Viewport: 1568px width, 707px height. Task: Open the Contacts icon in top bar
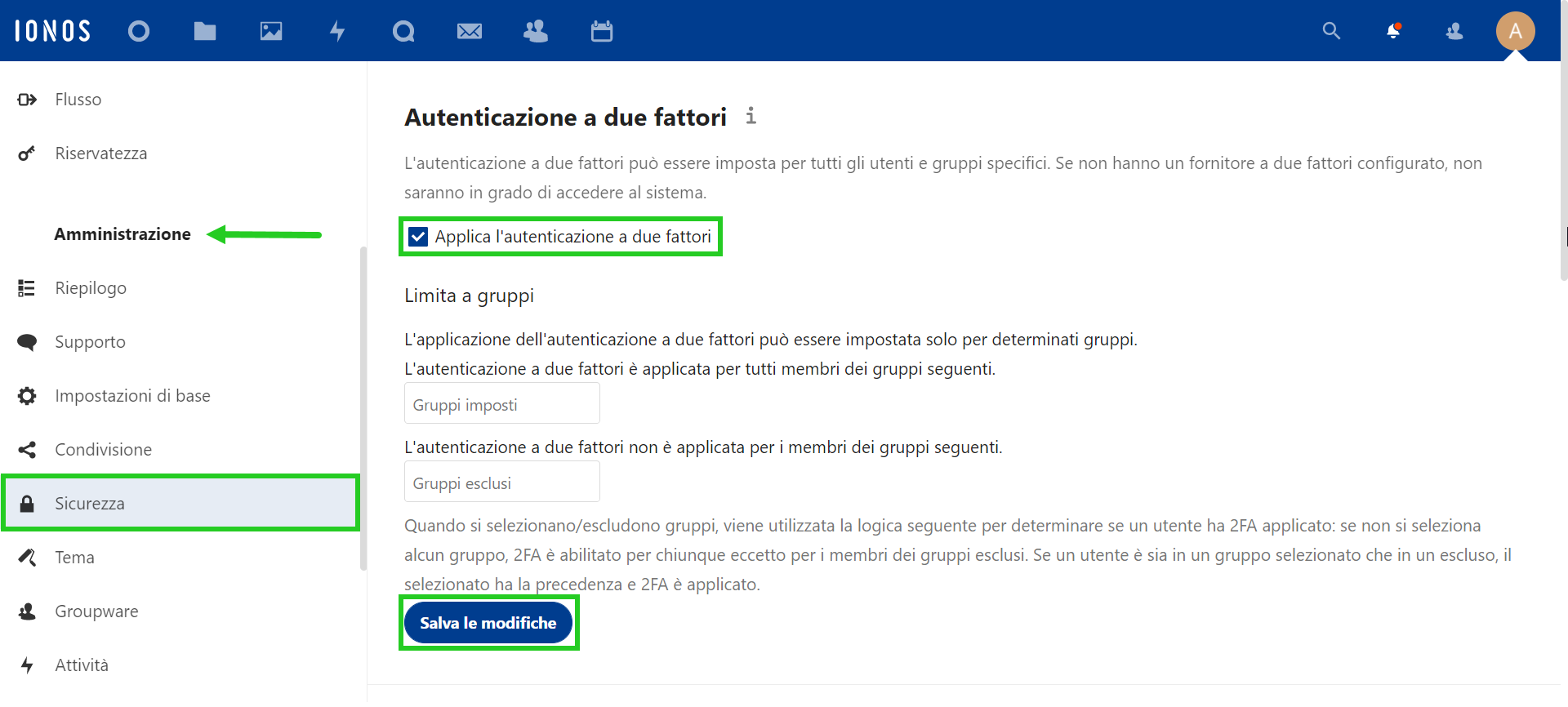pos(536,31)
